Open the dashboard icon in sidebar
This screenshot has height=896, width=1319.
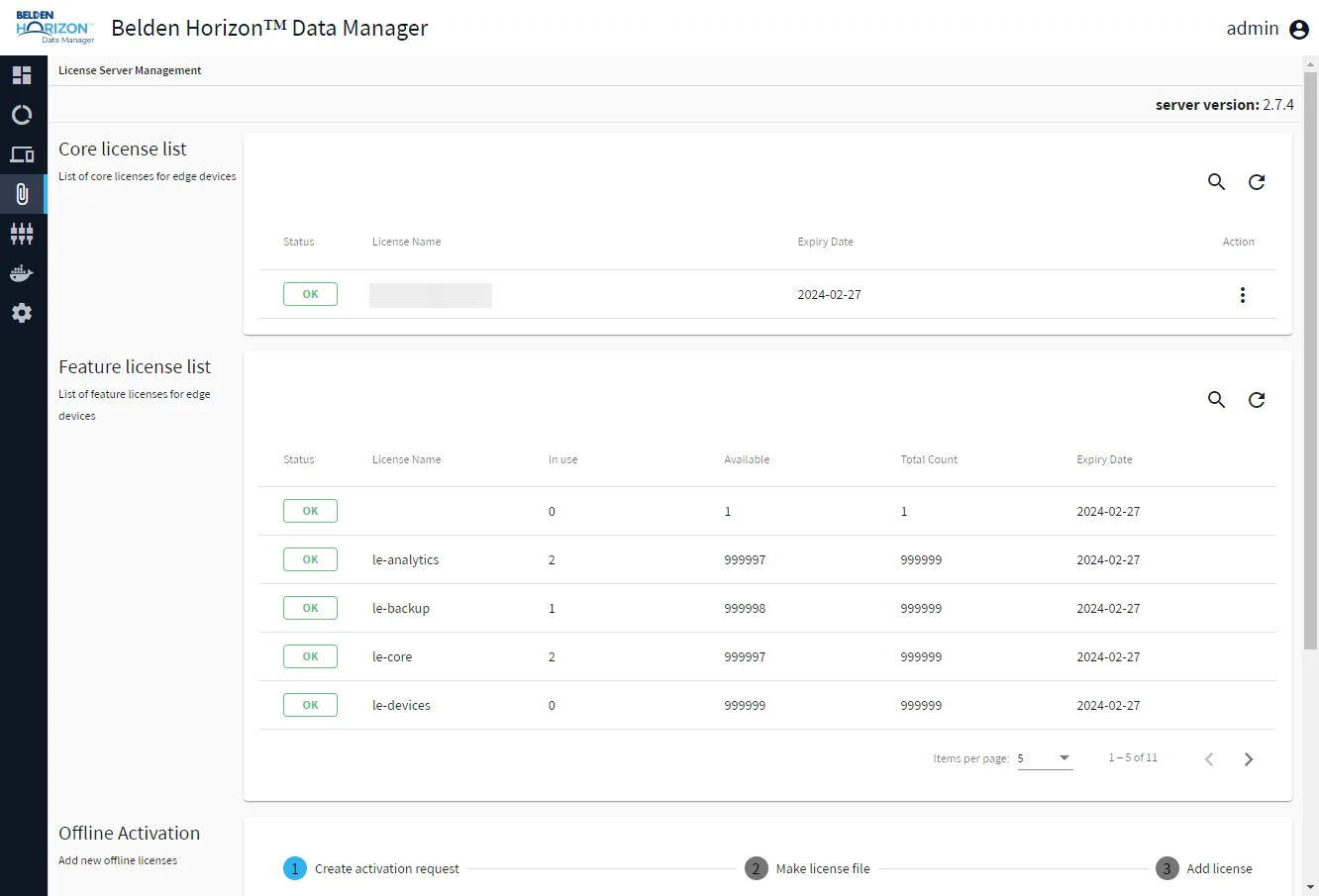[x=22, y=75]
